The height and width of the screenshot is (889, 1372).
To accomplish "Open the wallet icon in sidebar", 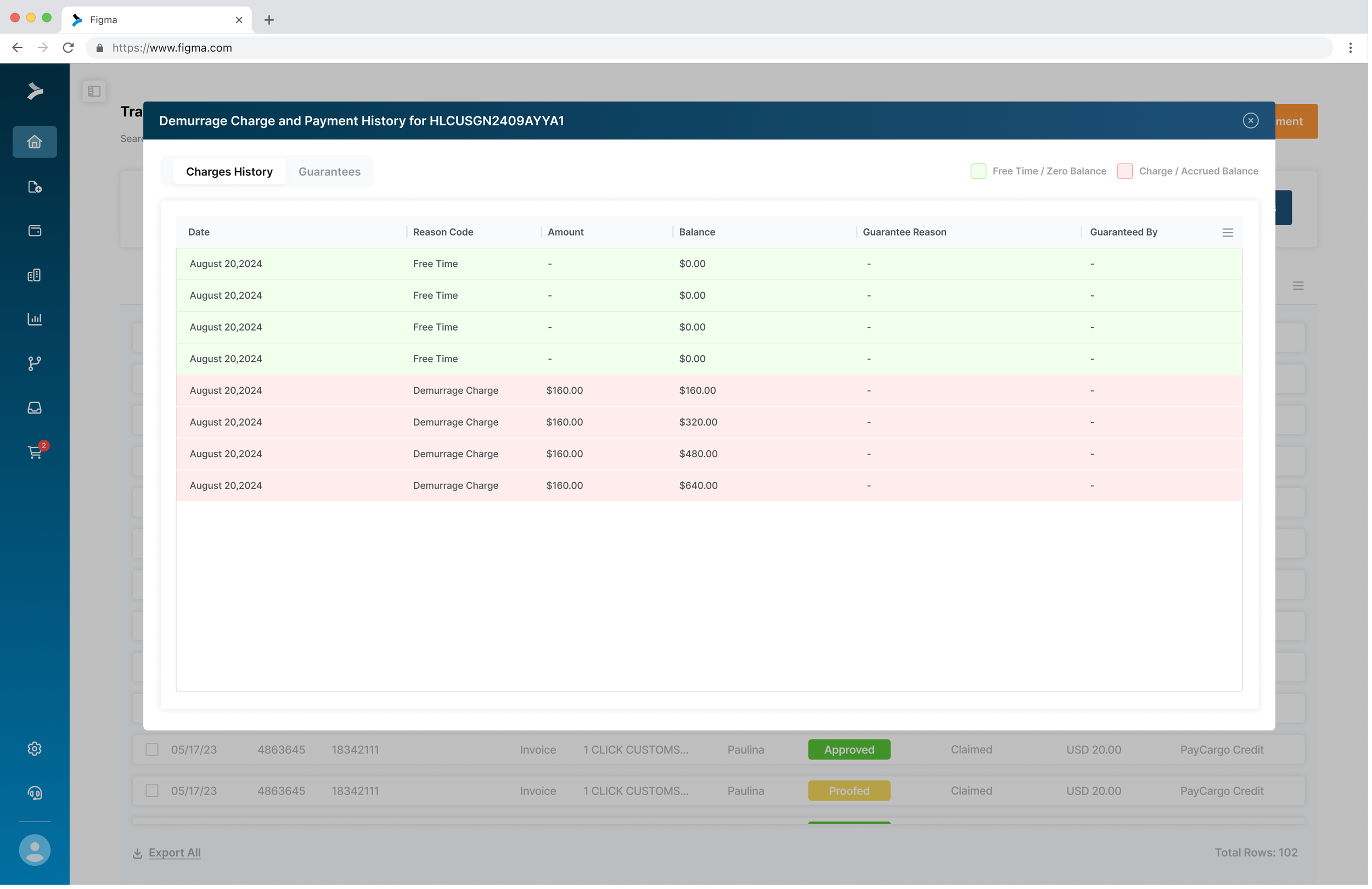I will point(35,231).
